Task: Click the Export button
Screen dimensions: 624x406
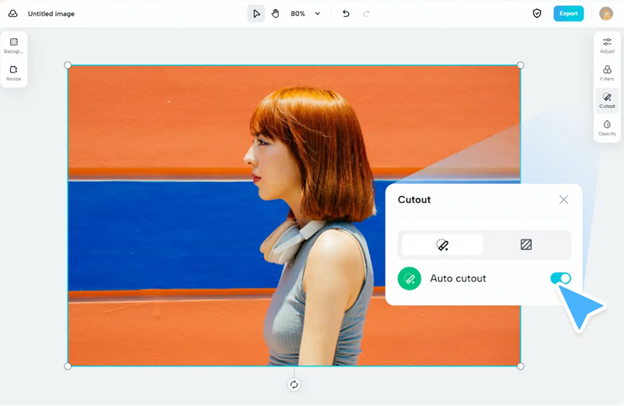Action: point(569,14)
